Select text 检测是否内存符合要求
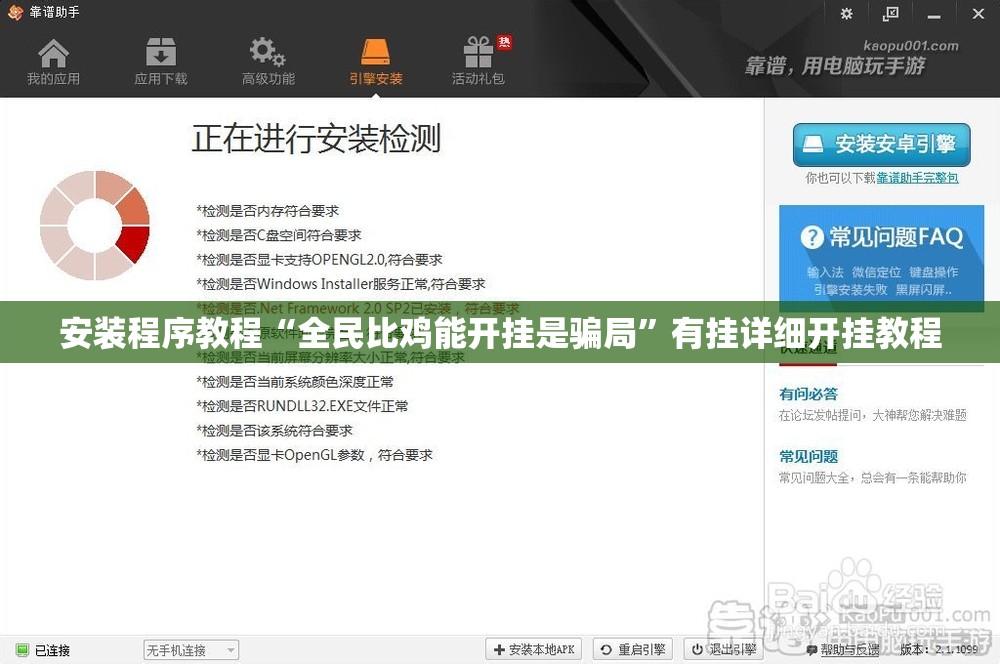1000x664 pixels. click(x=270, y=210)
